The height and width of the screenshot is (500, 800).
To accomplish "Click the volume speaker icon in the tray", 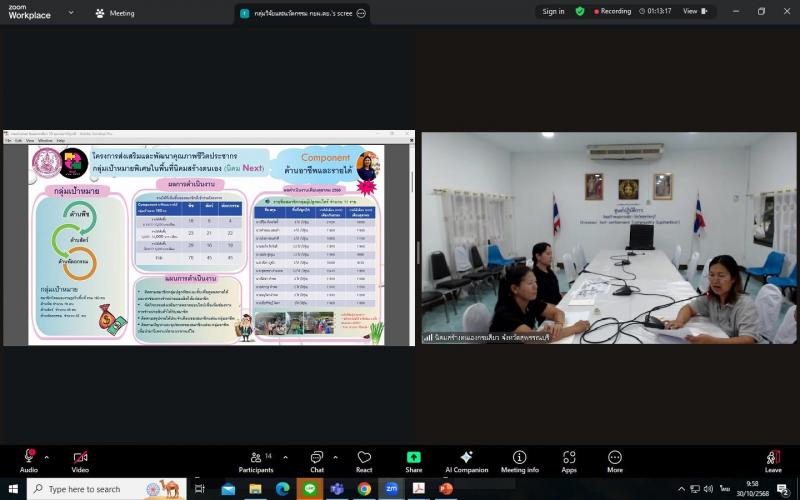I will pyautogui.click(x=708, y=489).
